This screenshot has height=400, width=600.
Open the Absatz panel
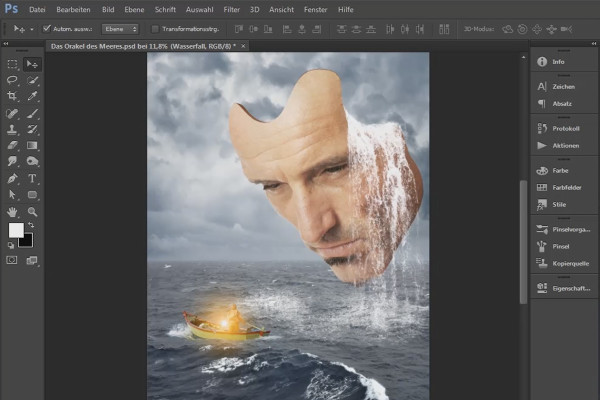[x=564, y=104]
